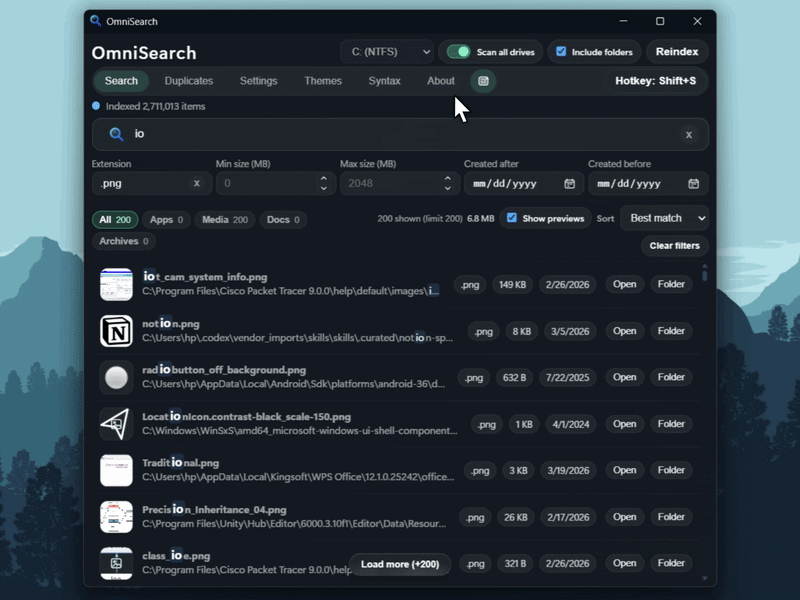This screenshot has width=800, height=600.
Task: Click the Created before date field
Action: pyautogui.click(x=648, y=184)
